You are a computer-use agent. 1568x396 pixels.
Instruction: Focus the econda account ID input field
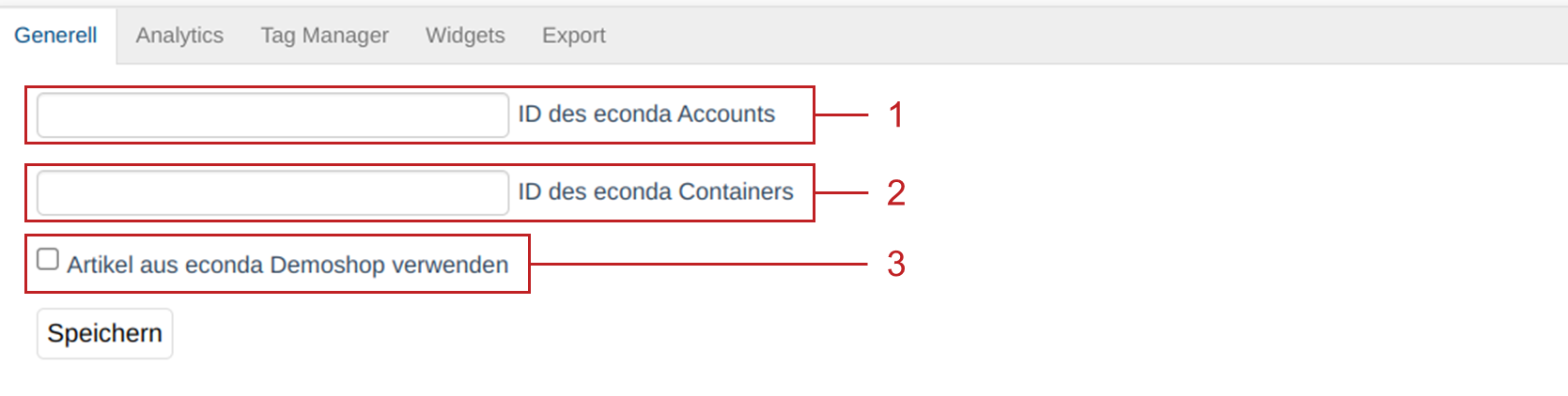pos(272,114)
